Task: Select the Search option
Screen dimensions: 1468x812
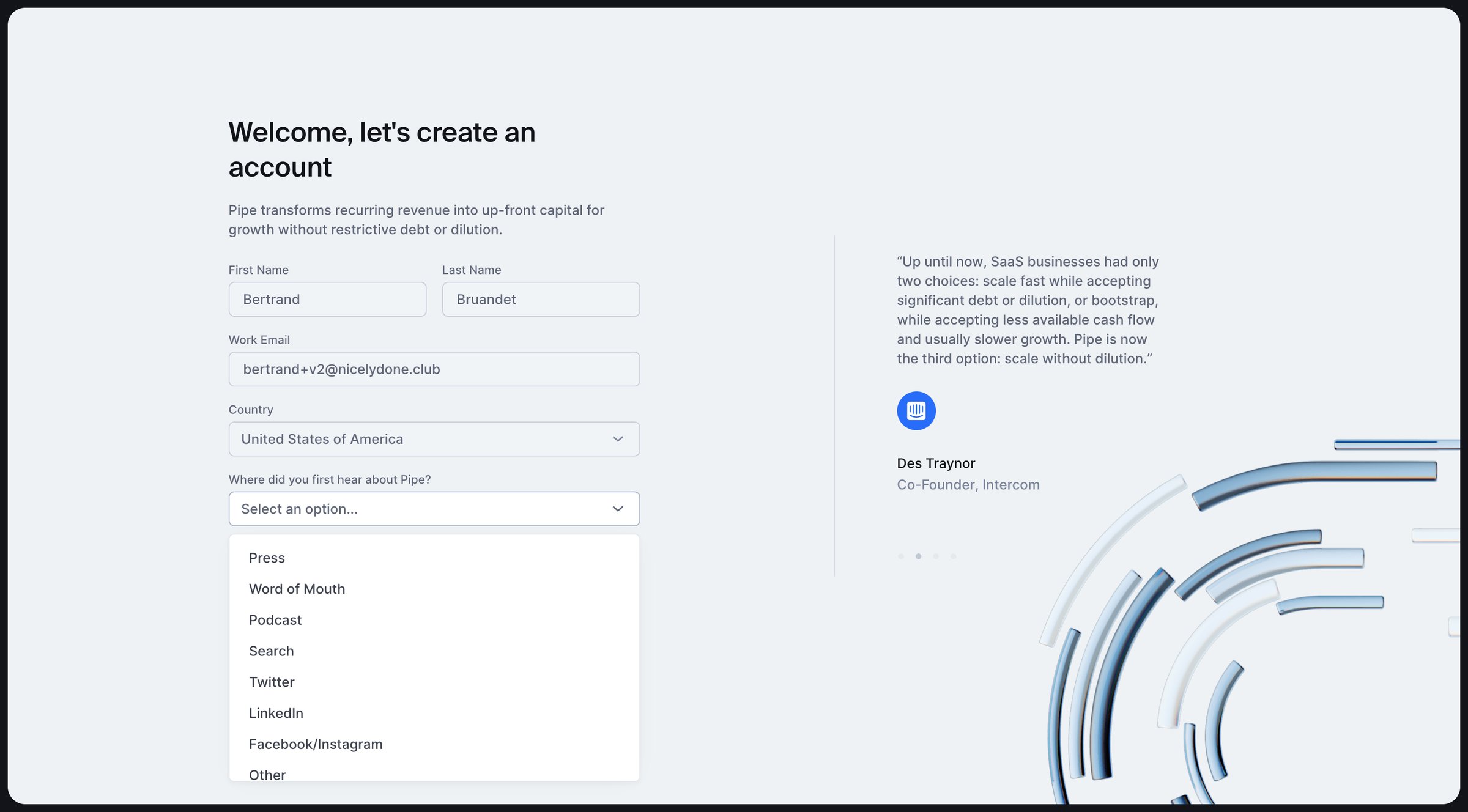Action: click(x=434, y=651)
